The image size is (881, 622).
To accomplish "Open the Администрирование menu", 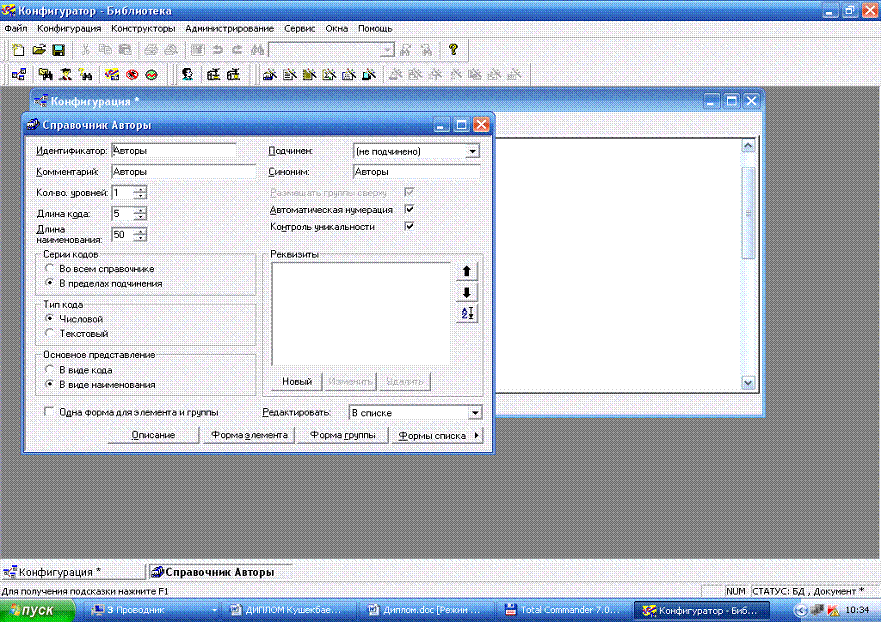I will coord(231,28).
